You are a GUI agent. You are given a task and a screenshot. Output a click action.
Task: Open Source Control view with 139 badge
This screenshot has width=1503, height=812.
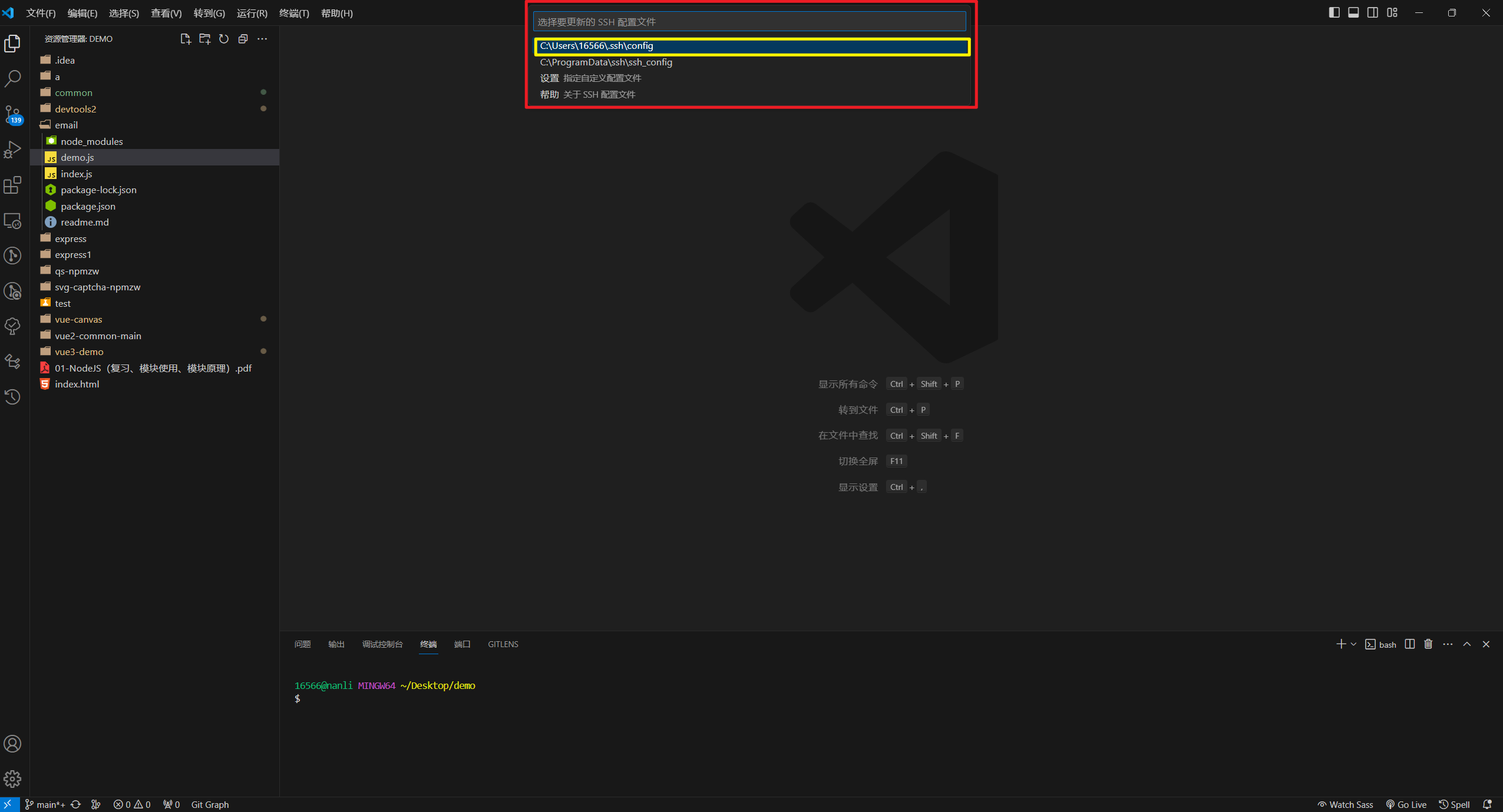pos(12,114)
